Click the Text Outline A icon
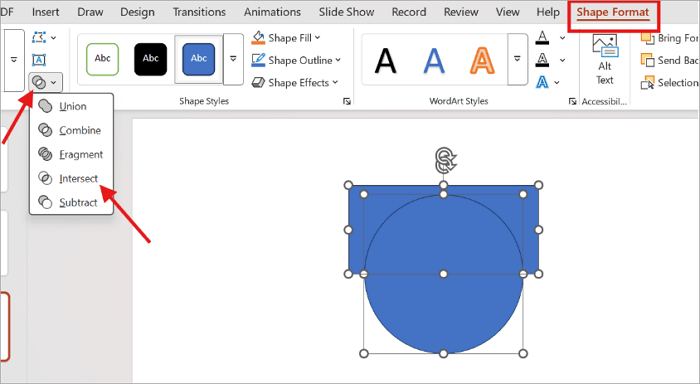 point(542,59)
